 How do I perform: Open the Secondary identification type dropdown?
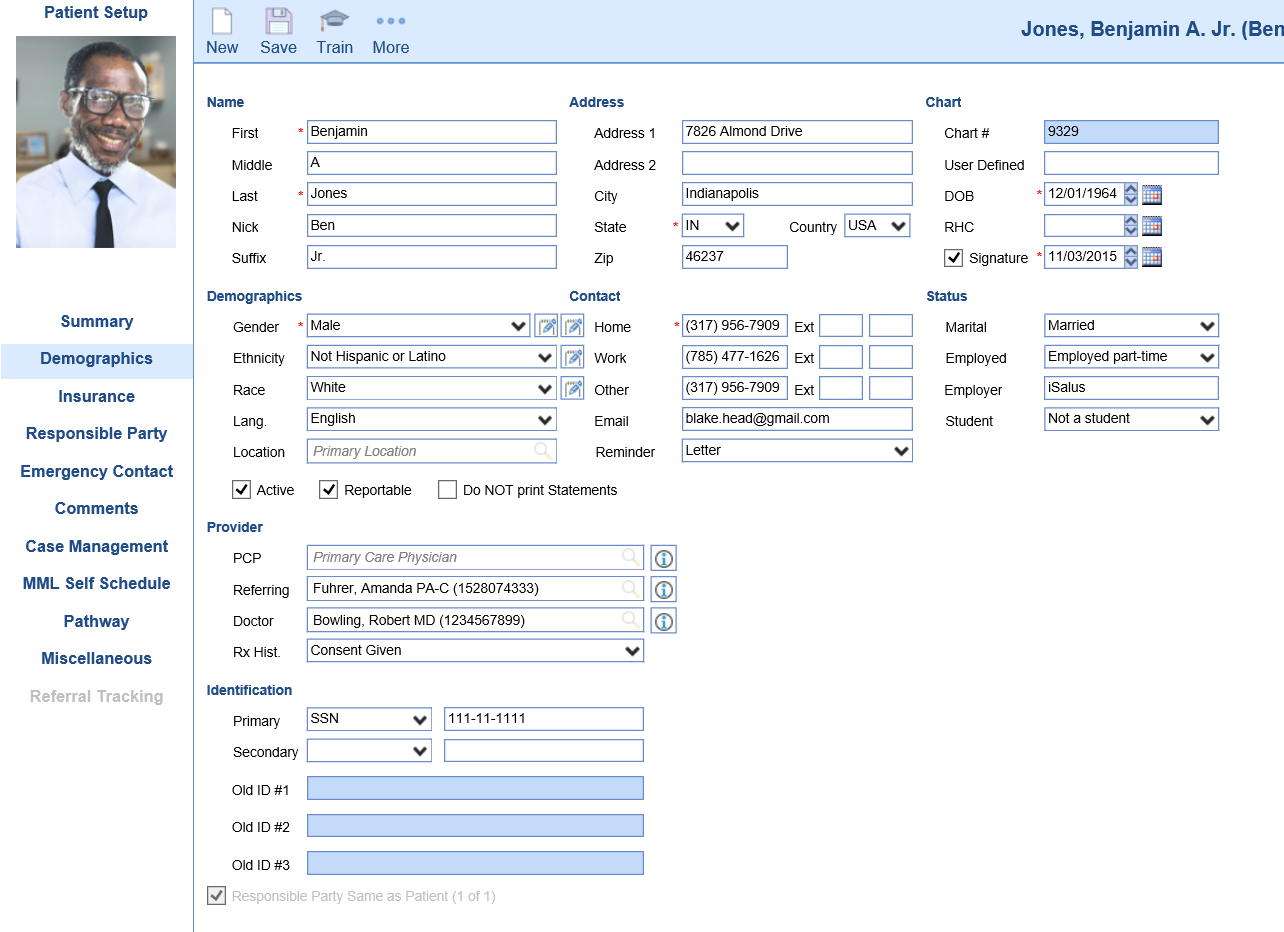click(369, 750)
